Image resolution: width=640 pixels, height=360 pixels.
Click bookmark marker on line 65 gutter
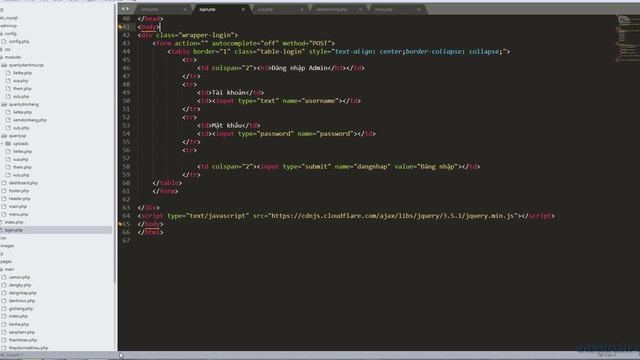pyautogui.click(x=120, y=224)
